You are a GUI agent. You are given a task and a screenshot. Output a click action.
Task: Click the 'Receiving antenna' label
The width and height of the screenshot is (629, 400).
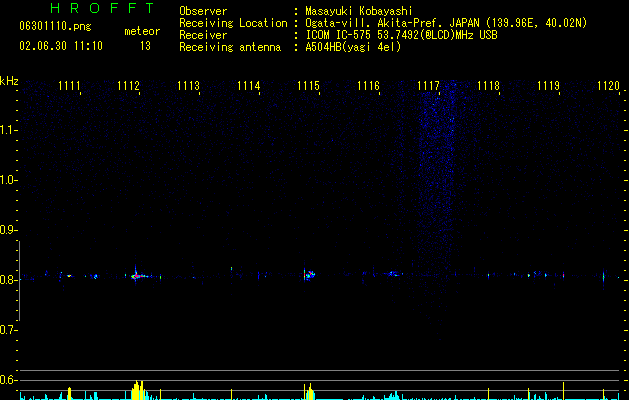[230, 47]
